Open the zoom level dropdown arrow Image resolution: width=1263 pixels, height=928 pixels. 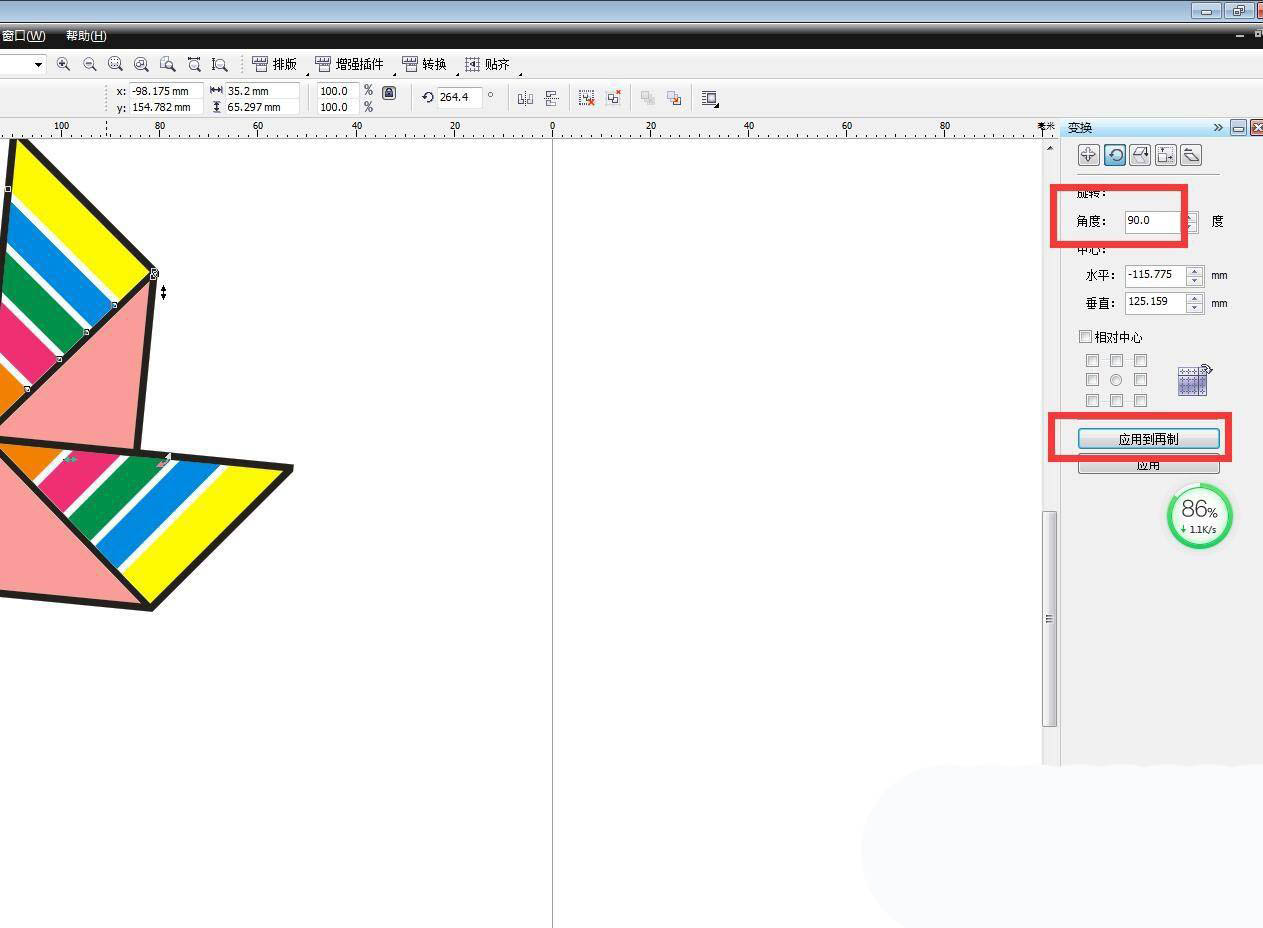(39, 64)
